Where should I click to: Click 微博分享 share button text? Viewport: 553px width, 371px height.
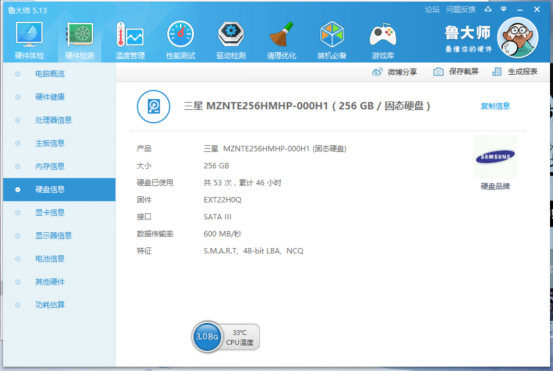[x=402, y=72]
